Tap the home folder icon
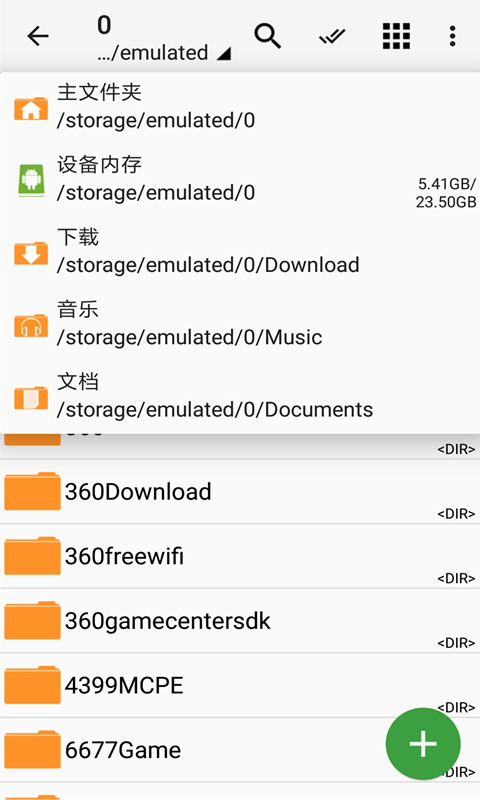 pyautogui.click(x=31, y=108)
